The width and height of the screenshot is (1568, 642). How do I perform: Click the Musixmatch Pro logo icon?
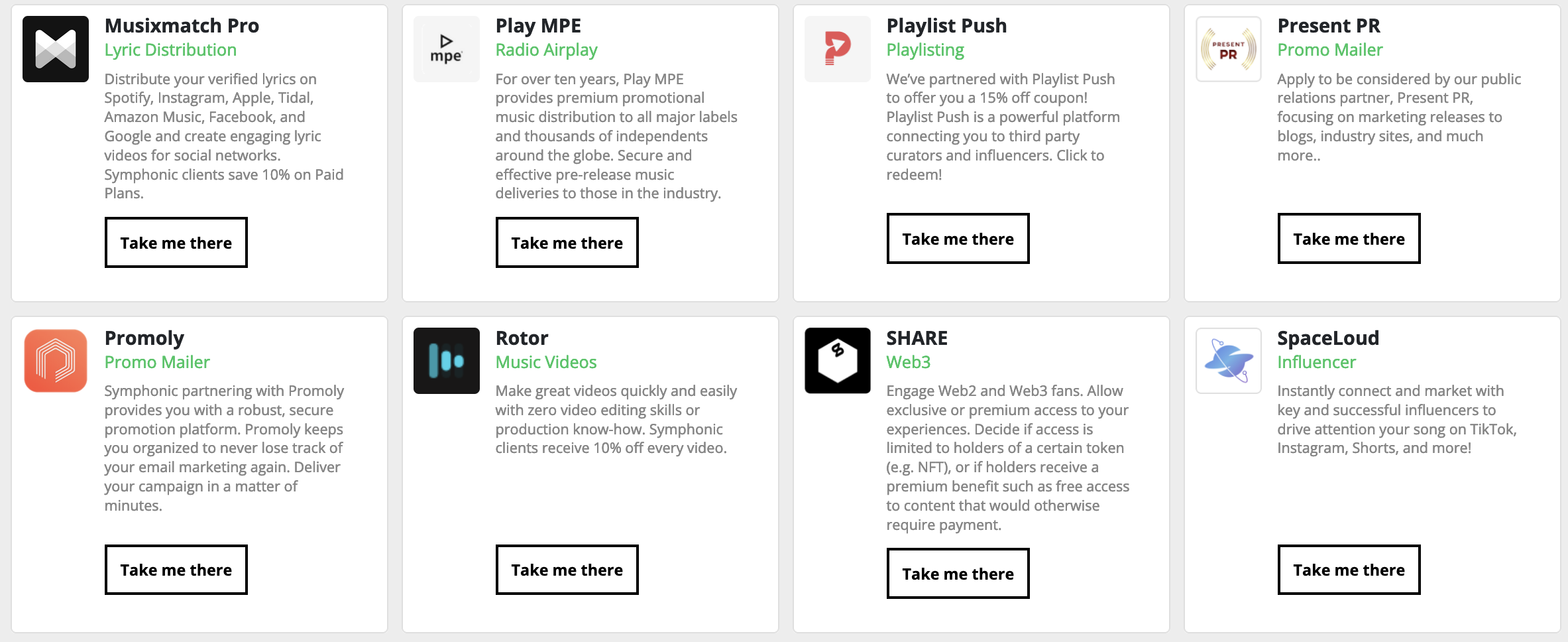tap(56, 49)
